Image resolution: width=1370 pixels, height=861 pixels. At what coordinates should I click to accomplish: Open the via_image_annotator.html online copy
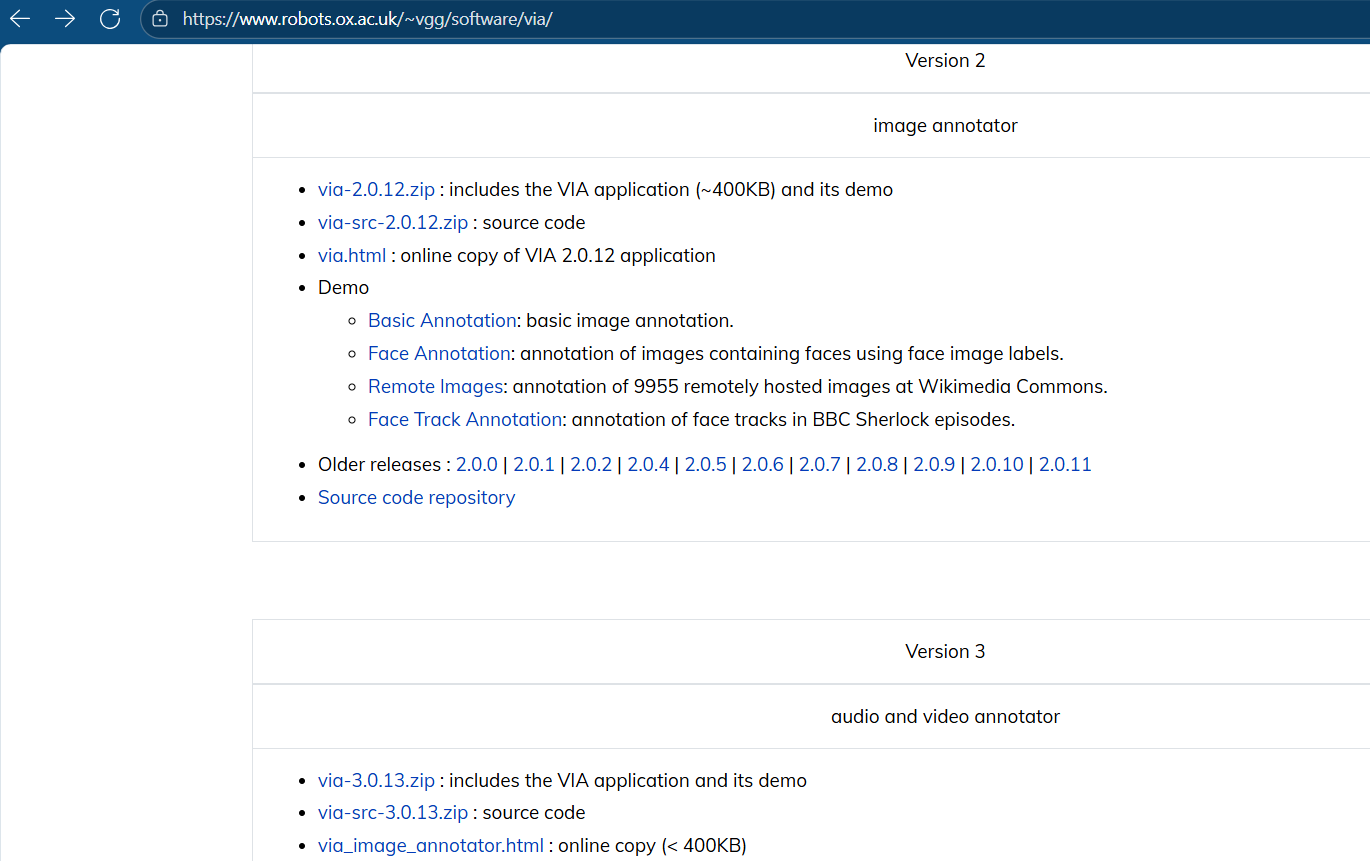point(431,845)
